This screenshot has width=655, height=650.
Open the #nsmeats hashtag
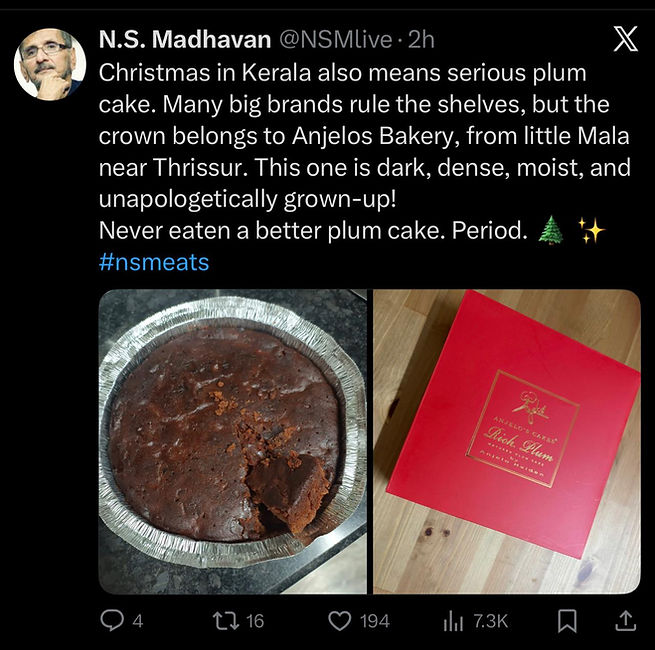(x=154, y=262)
